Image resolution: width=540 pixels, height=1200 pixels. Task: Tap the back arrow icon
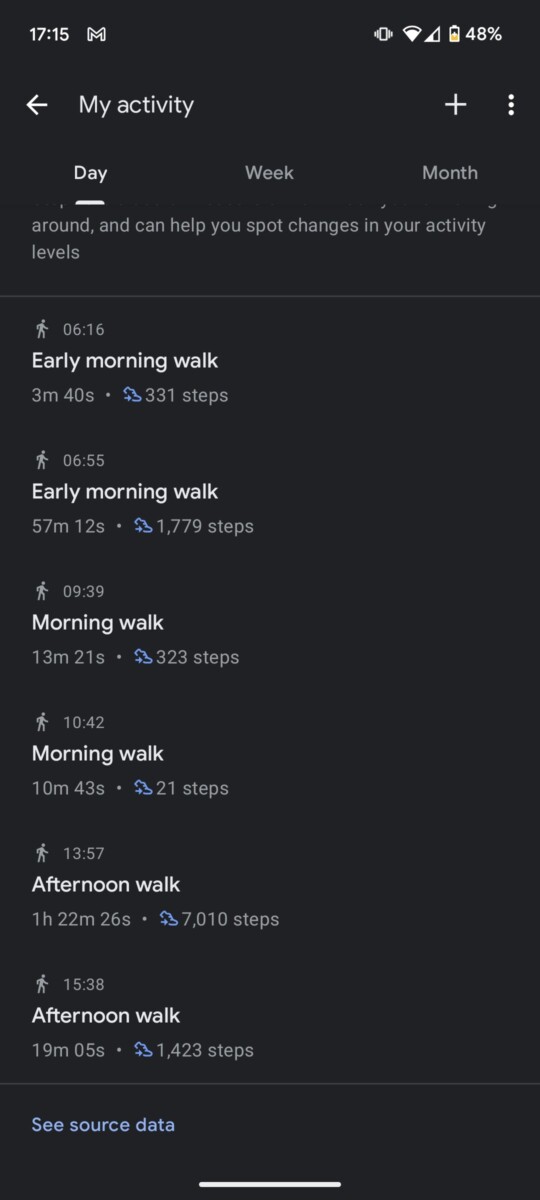[37, 105]
